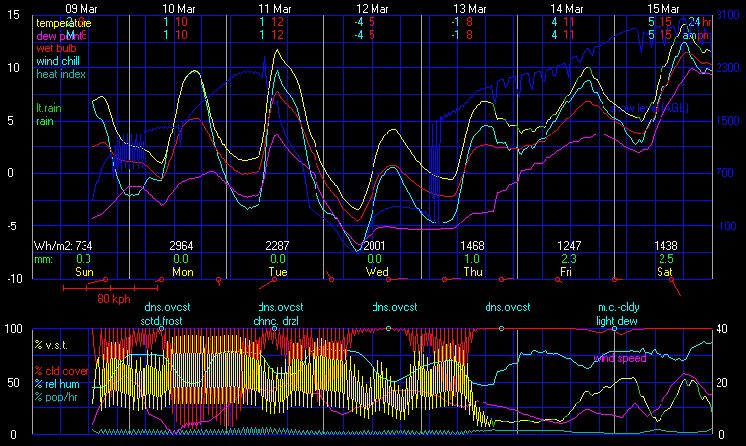The image size is (746, 446).
Task: Click the -10 temperature axis value
Action: [13, 278]
